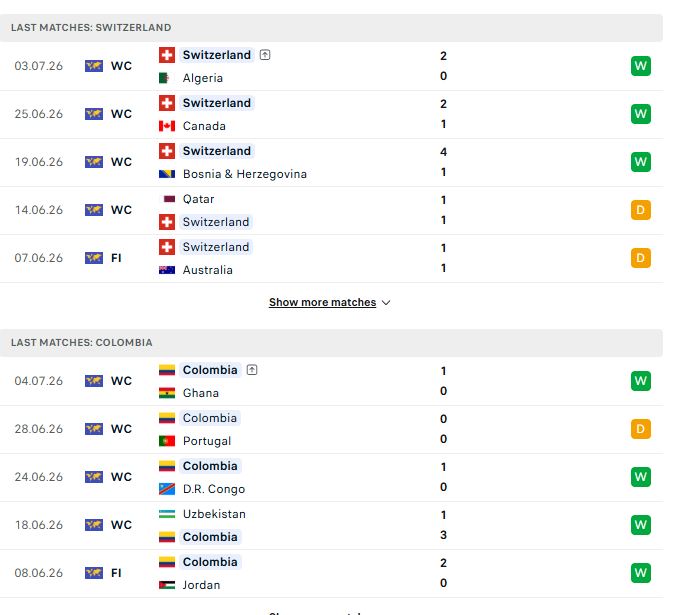Click the Bosnia & Herzegovina flag icon
Viewport: 673px width, 615px height.
[167, 174]
